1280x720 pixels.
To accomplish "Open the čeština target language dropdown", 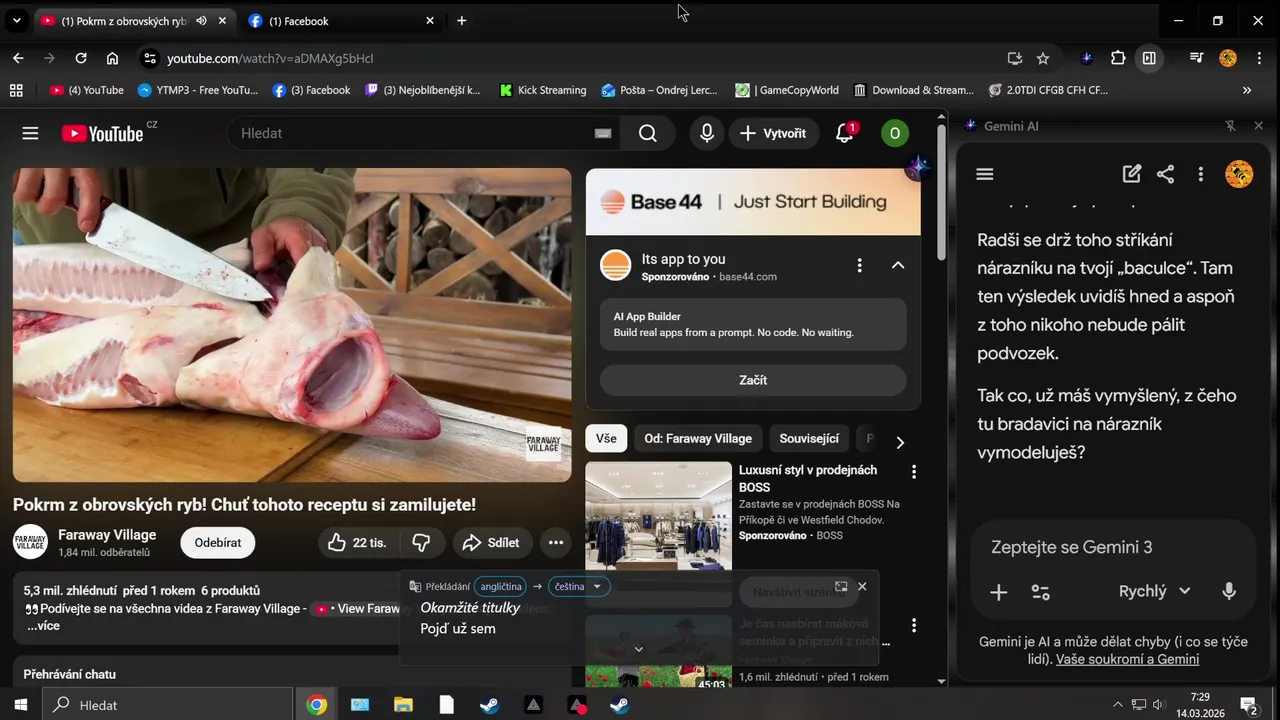I will point(579,586).
